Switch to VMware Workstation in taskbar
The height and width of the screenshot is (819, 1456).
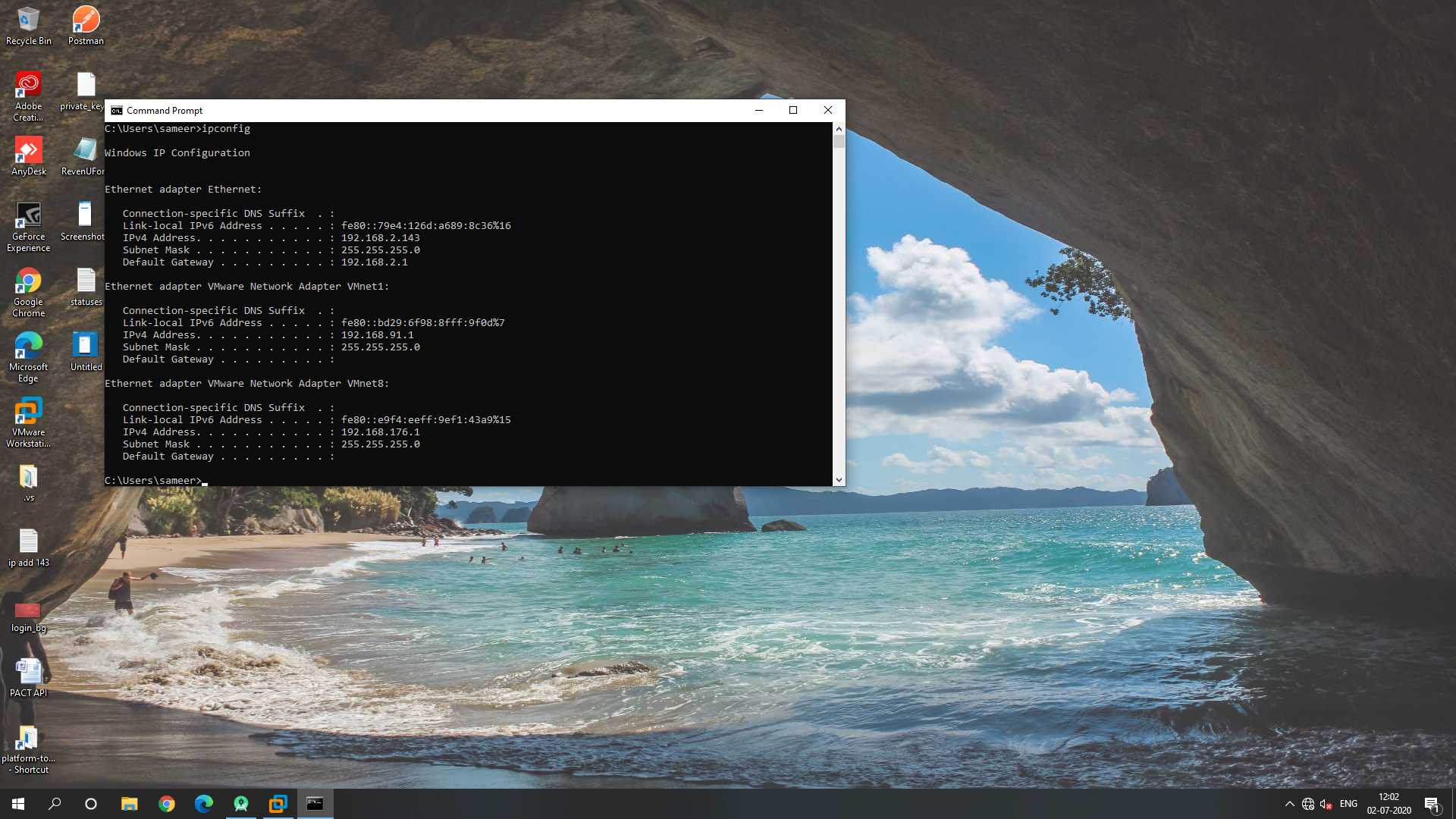(x=278, y=804)
